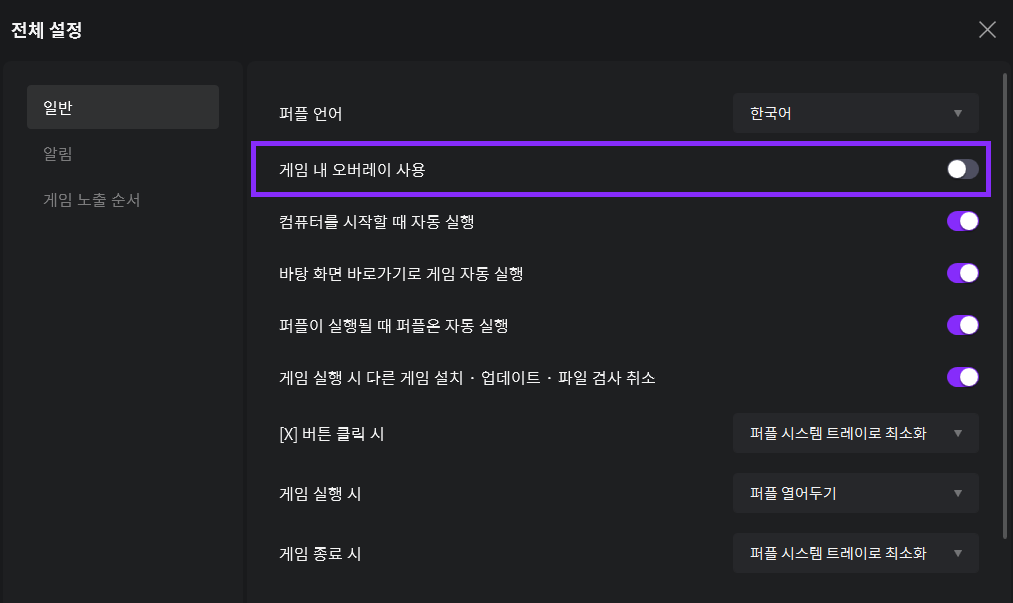1013x603 pixels.
Task: Disable 퍼플온 자동 실행 switch
Action: 961,325
